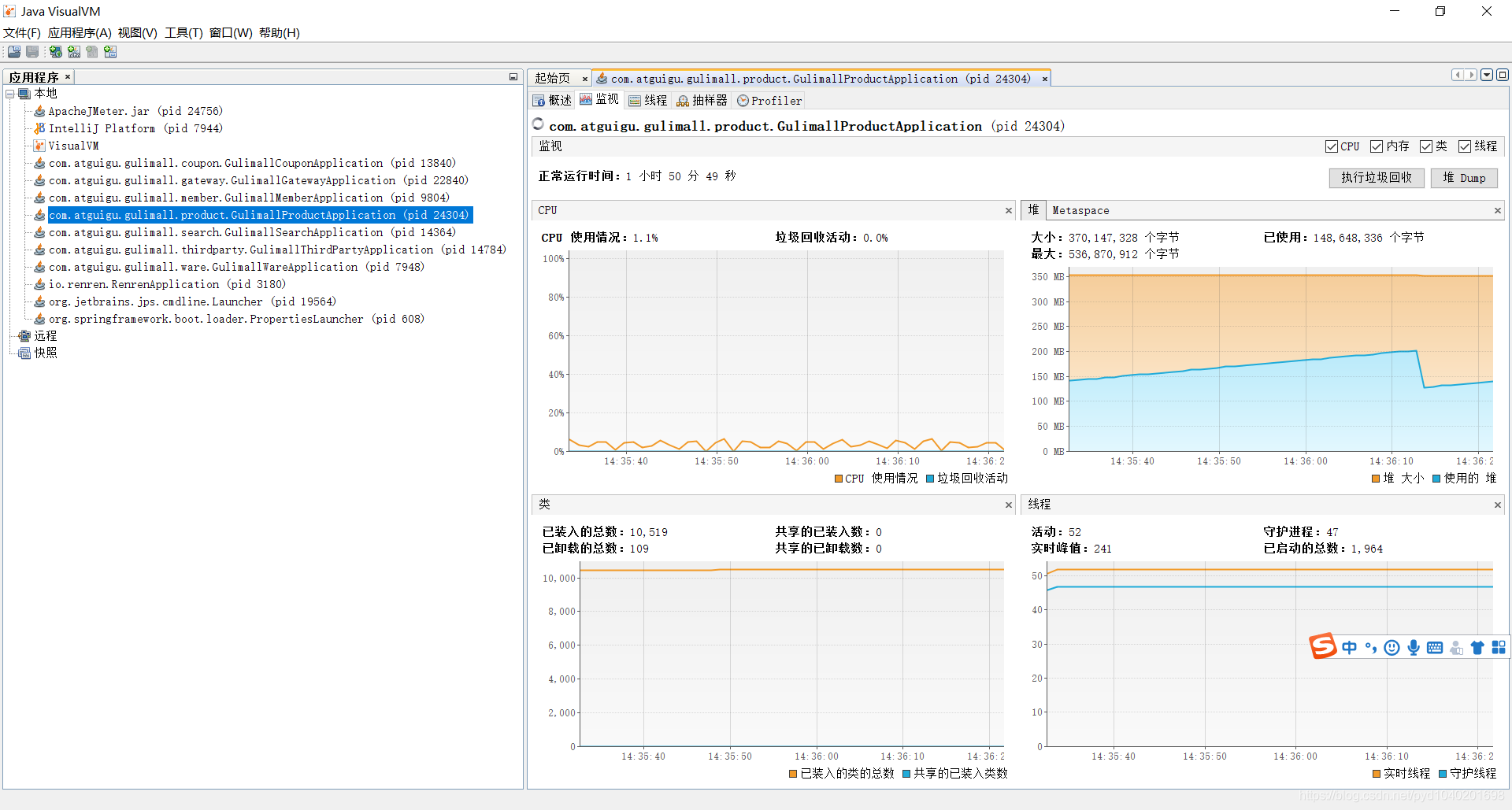The width and height of the screenshot is (1512, 810).
Task: Close the 线程 chart panel
Action: (x=1498, y=505)
